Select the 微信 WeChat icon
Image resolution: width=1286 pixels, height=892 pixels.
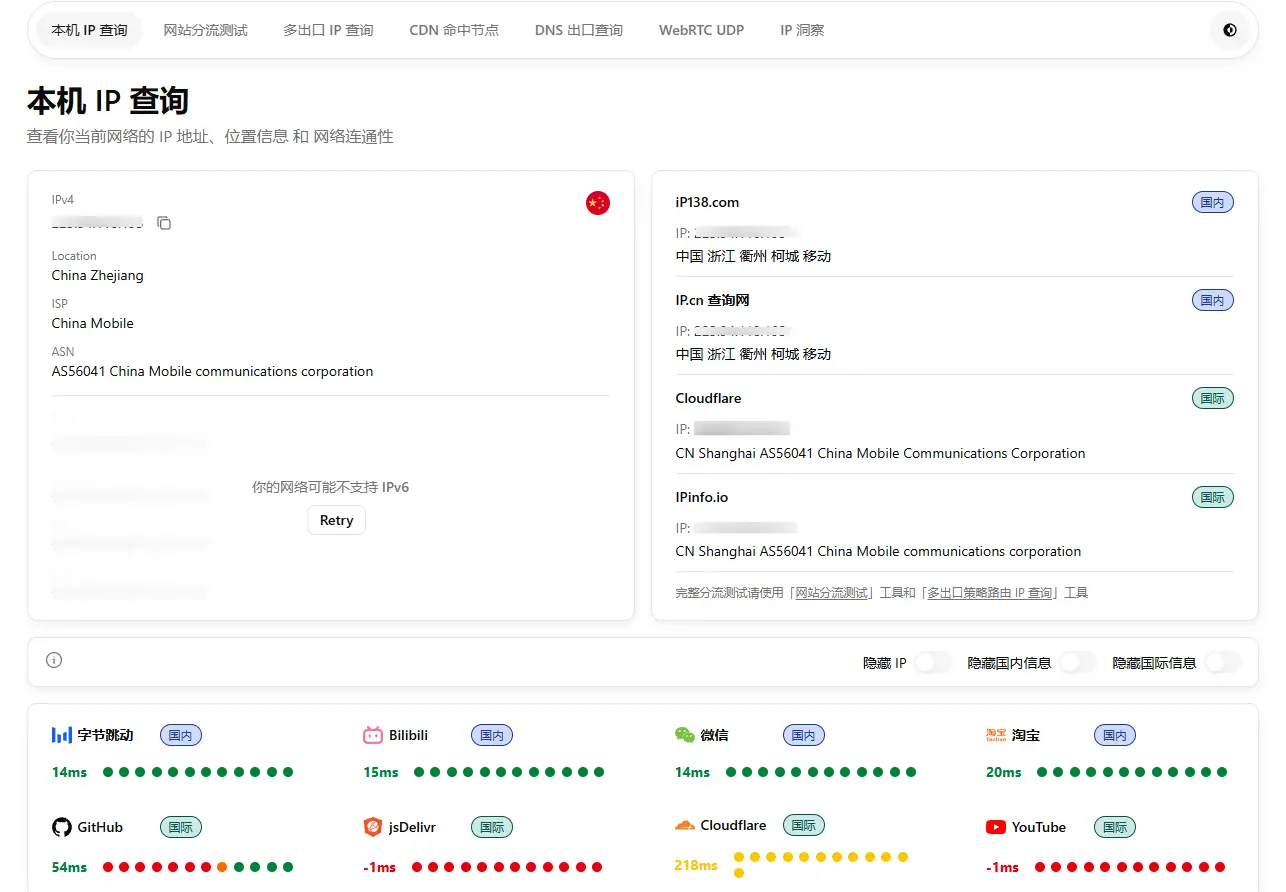coord(685,734)
